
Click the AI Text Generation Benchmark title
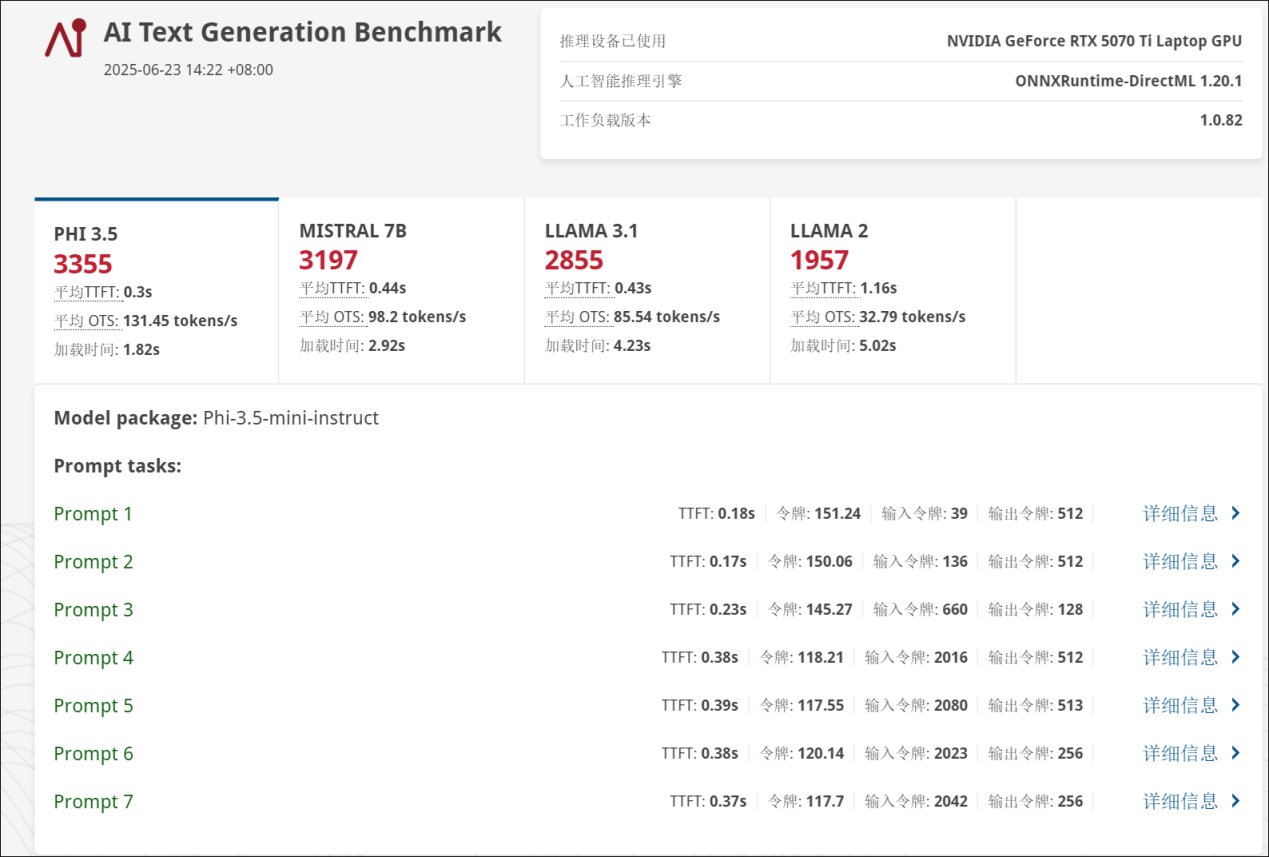coord(302,32)
